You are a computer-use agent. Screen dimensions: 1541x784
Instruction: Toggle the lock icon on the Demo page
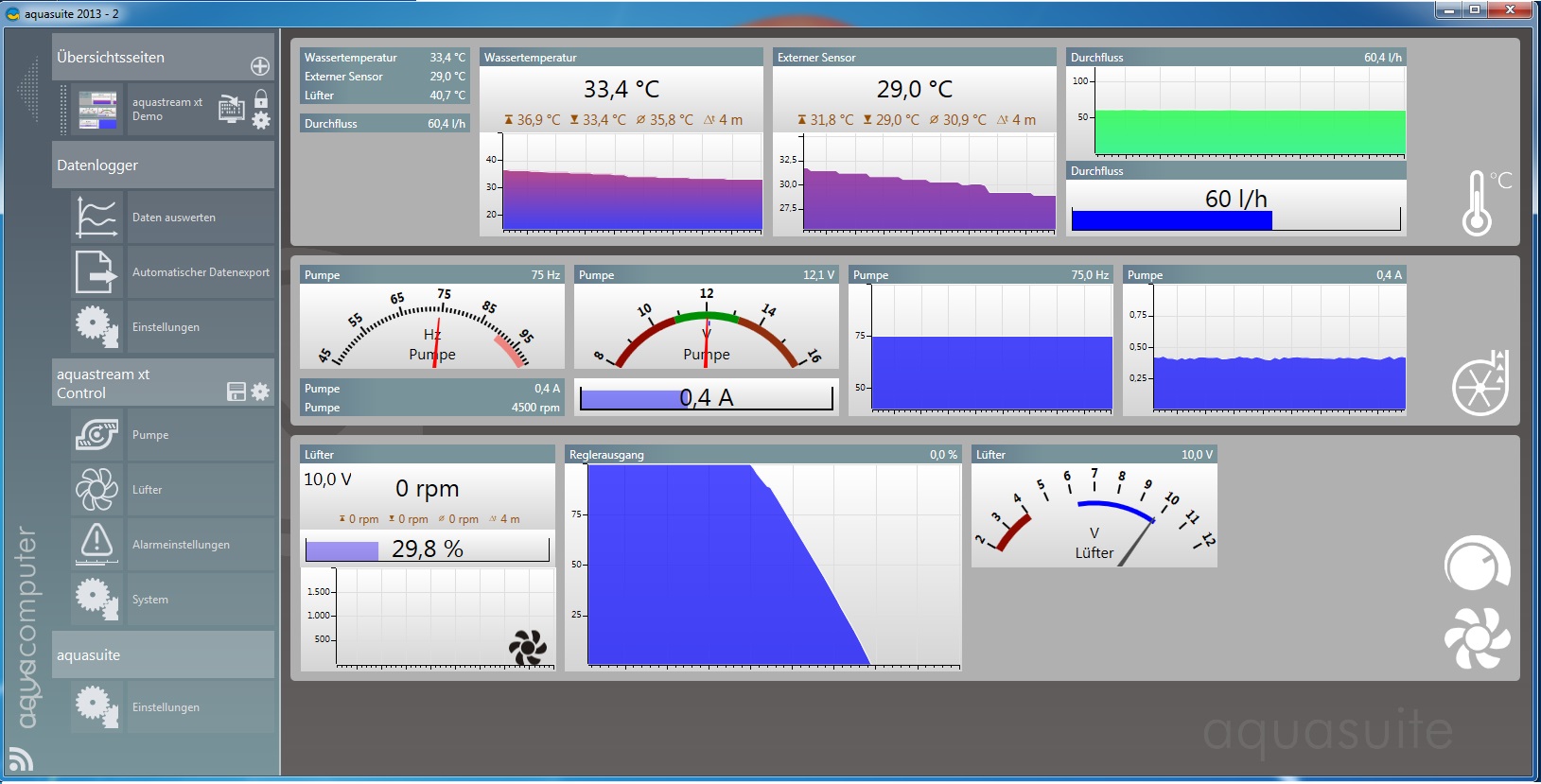tap(261, 98)
